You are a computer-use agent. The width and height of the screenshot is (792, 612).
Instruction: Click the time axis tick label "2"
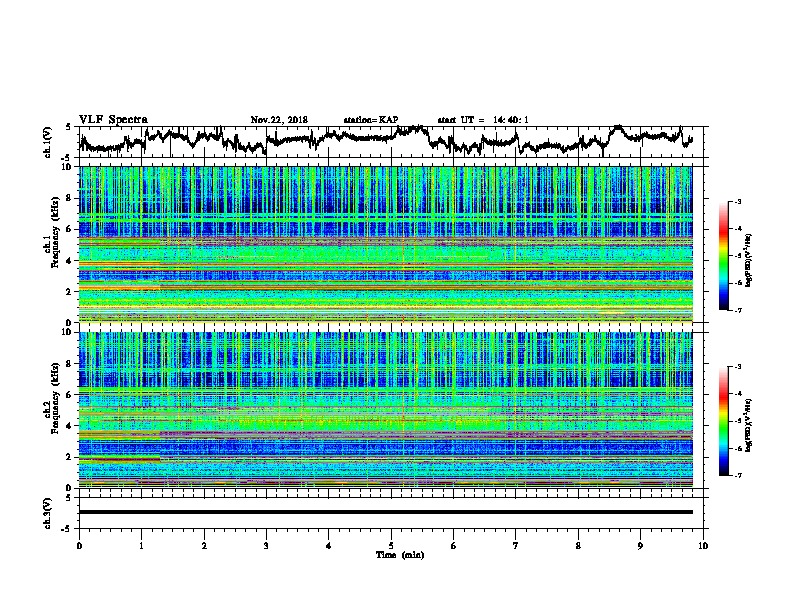point(204,546)
